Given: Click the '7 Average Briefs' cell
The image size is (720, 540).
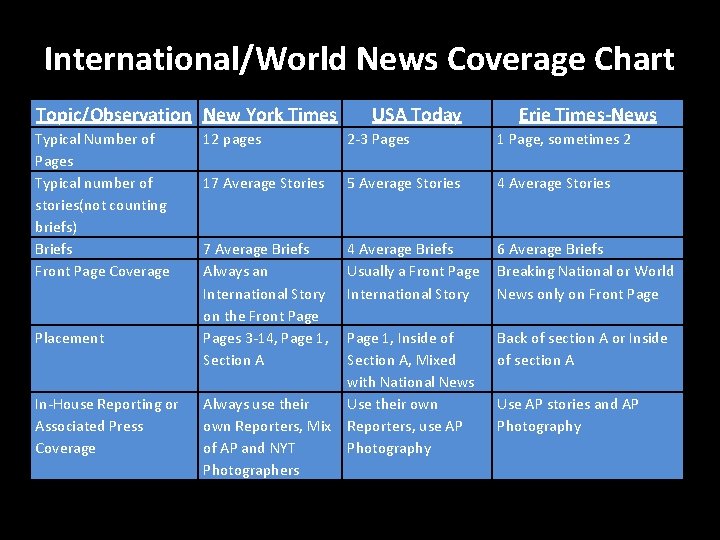Looking at the screenshot, I should tap(270, 248).
